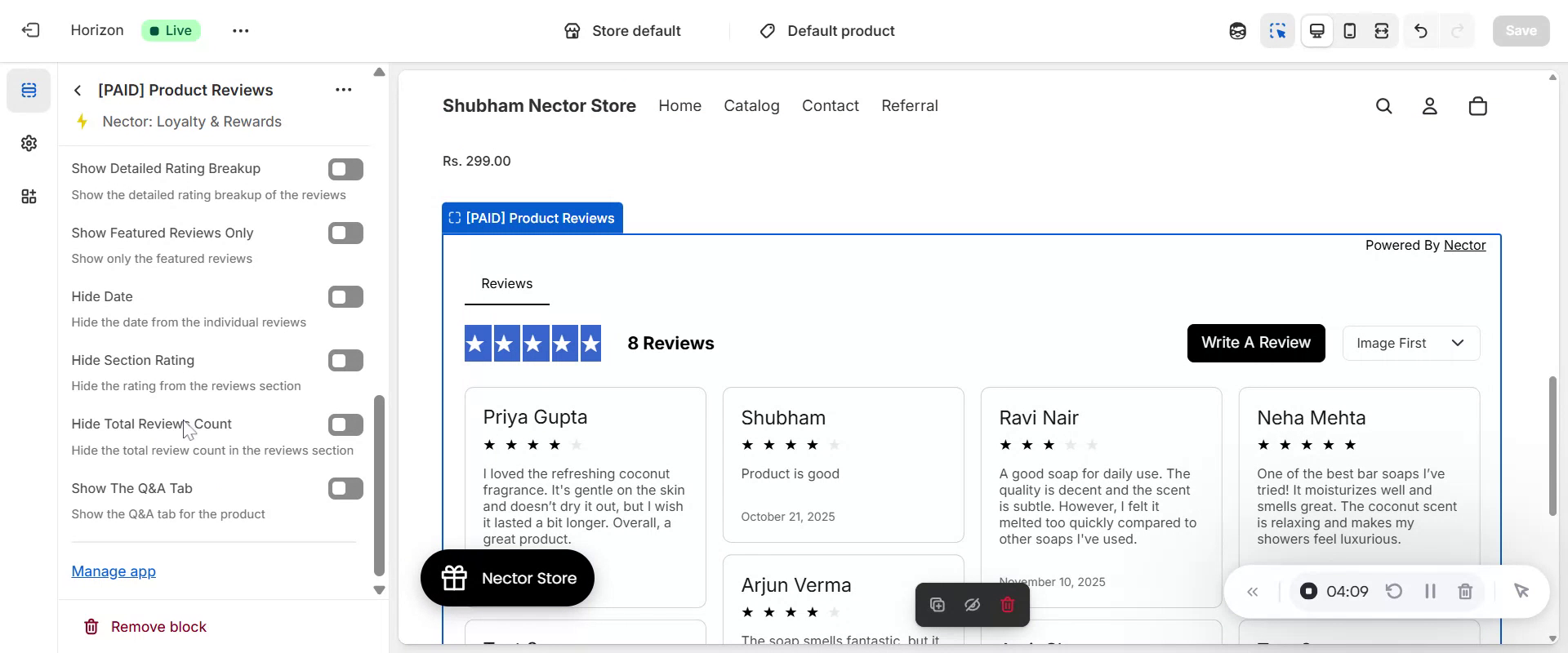
Task: Toggle the preview inspector icon
Action: point(1277,31)
